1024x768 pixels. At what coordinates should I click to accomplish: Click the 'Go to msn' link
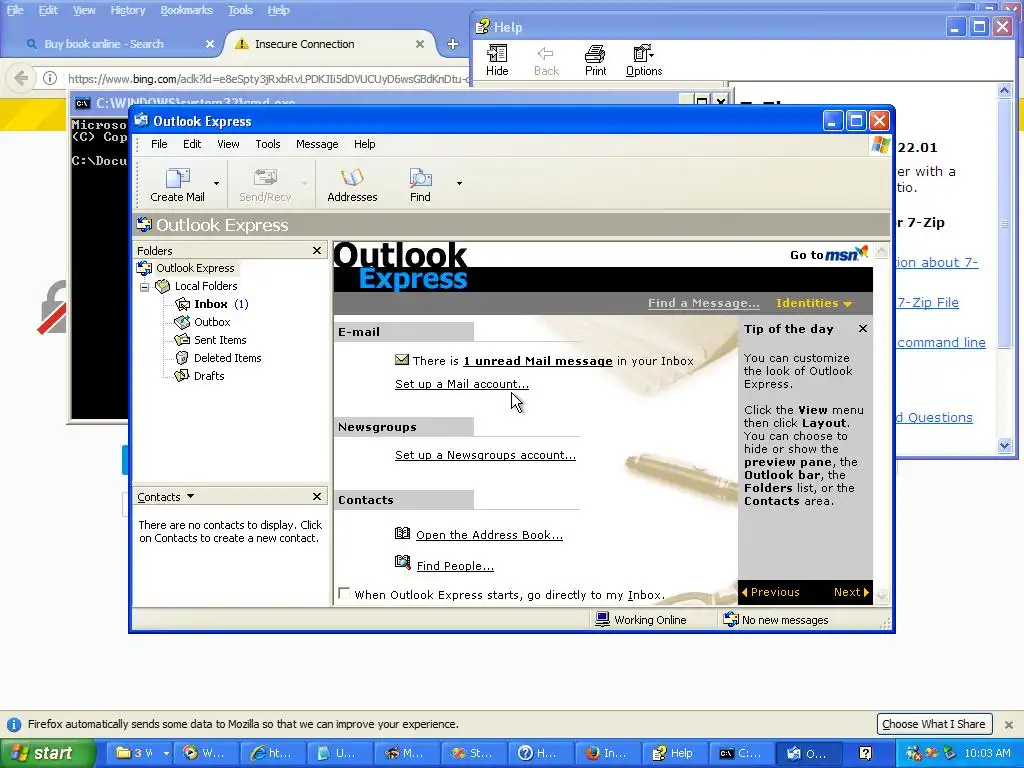coord(829,253)
